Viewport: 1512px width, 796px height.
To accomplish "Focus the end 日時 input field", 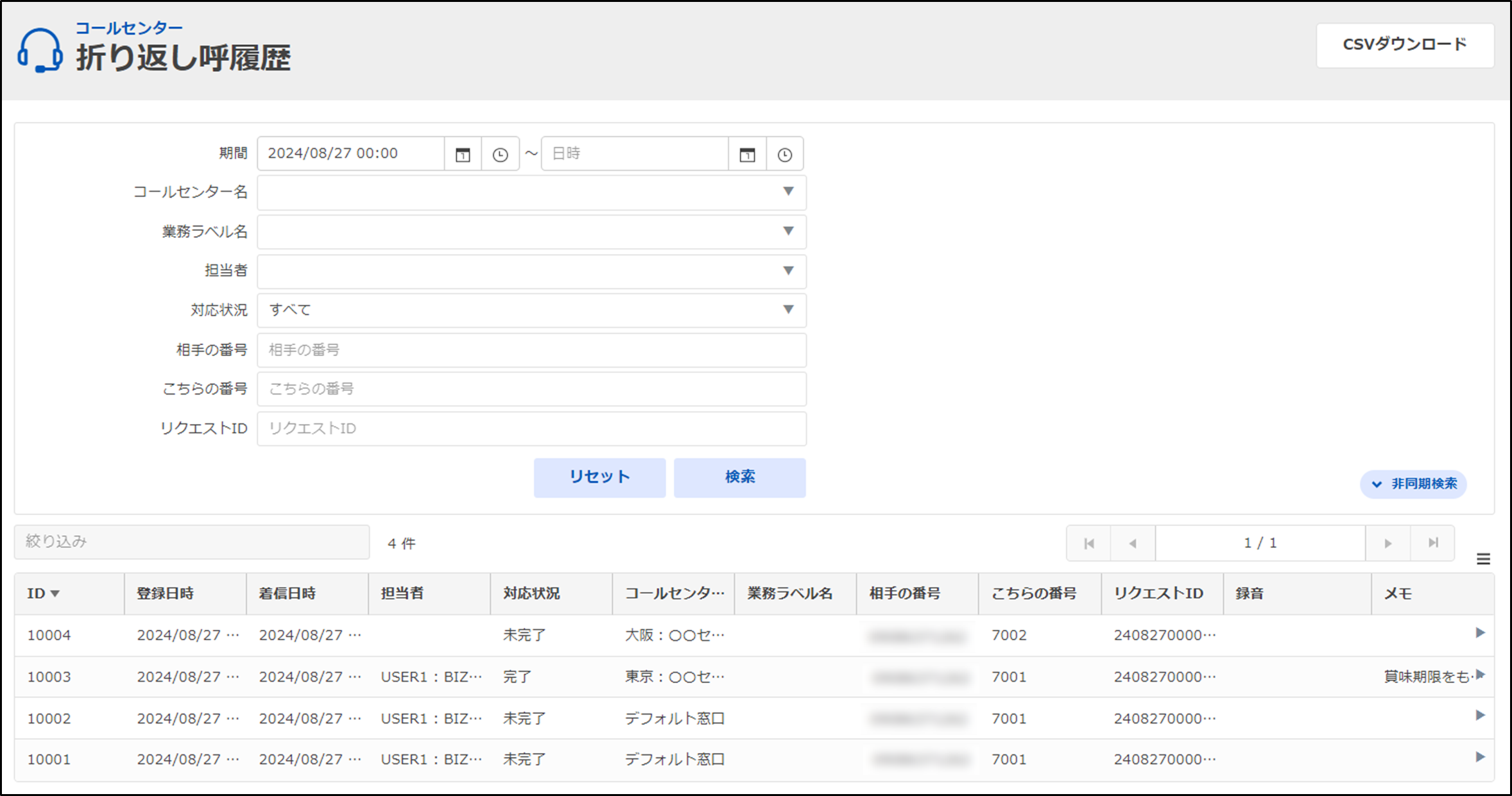I will click(635, 154).
